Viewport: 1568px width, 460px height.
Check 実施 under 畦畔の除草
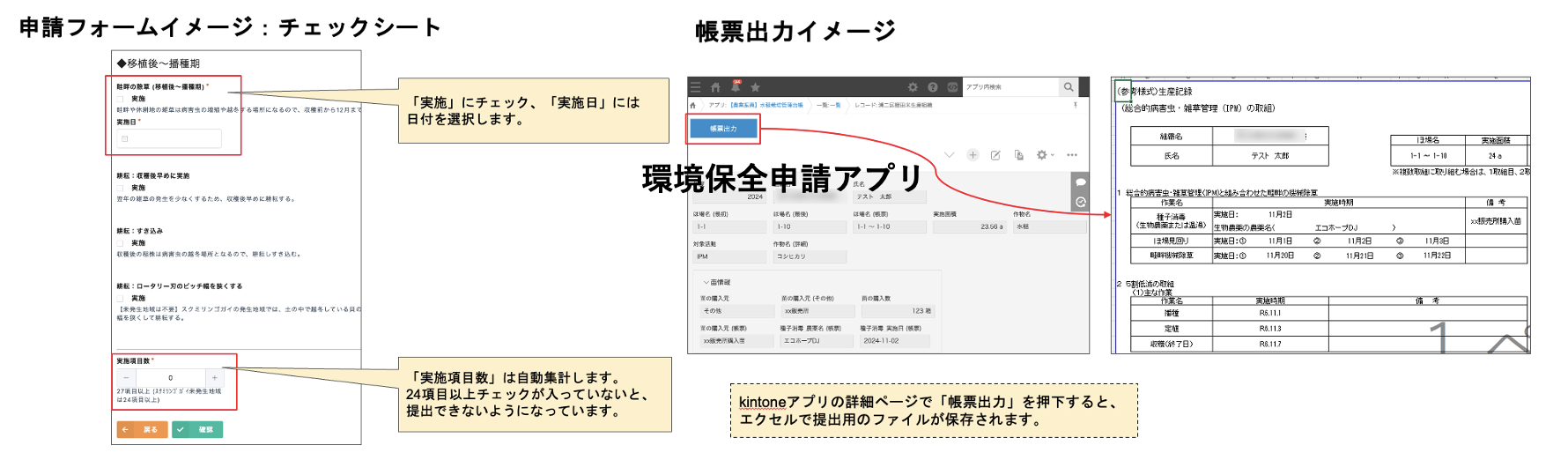click(x=122, y=99)
